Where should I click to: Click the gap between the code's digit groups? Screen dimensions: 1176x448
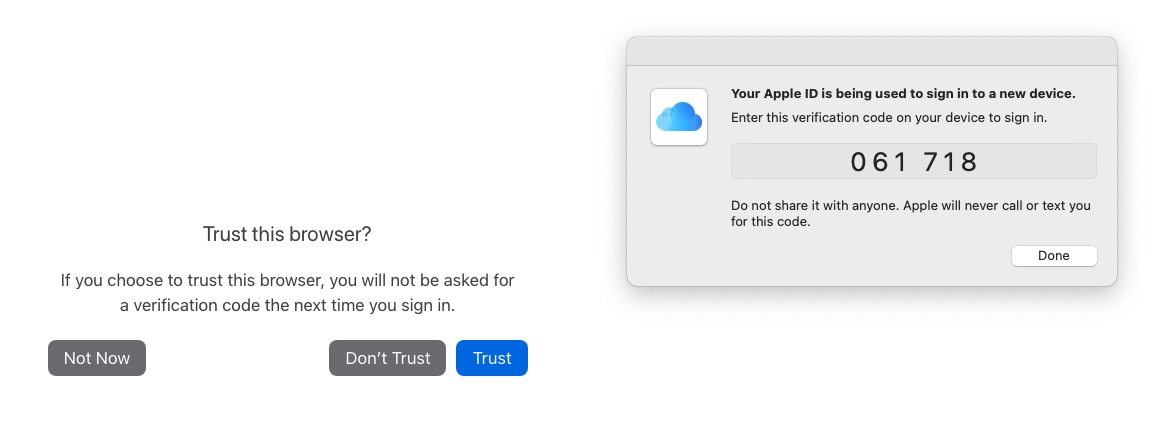tap(916, 162)
